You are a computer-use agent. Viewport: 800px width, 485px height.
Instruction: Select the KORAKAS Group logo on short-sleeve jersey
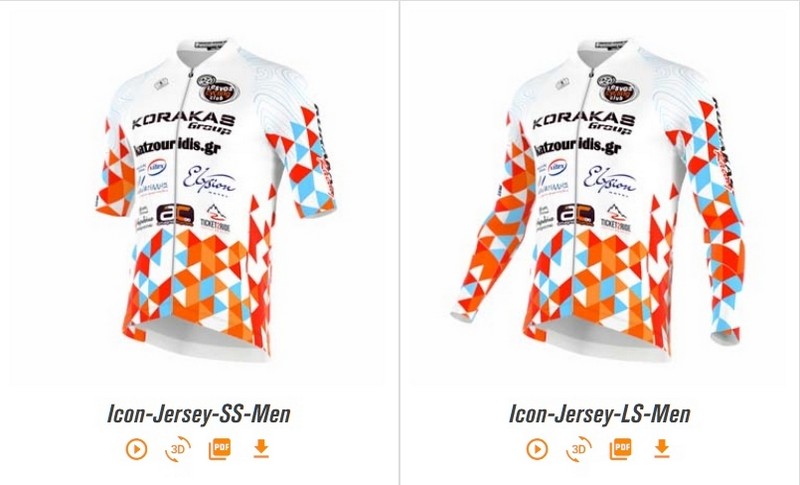tap(184, 123)
